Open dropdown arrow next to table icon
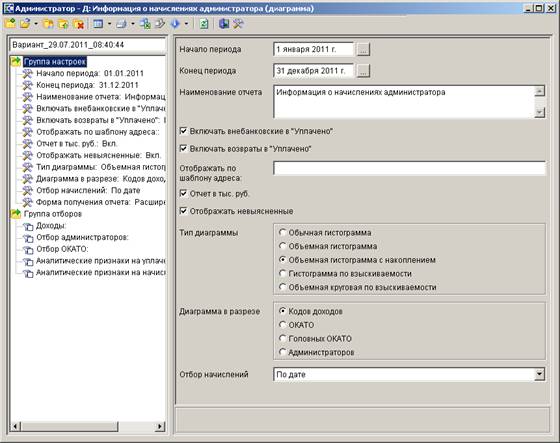The height and width of the screenshot is (443, 560). coord(109,24)
